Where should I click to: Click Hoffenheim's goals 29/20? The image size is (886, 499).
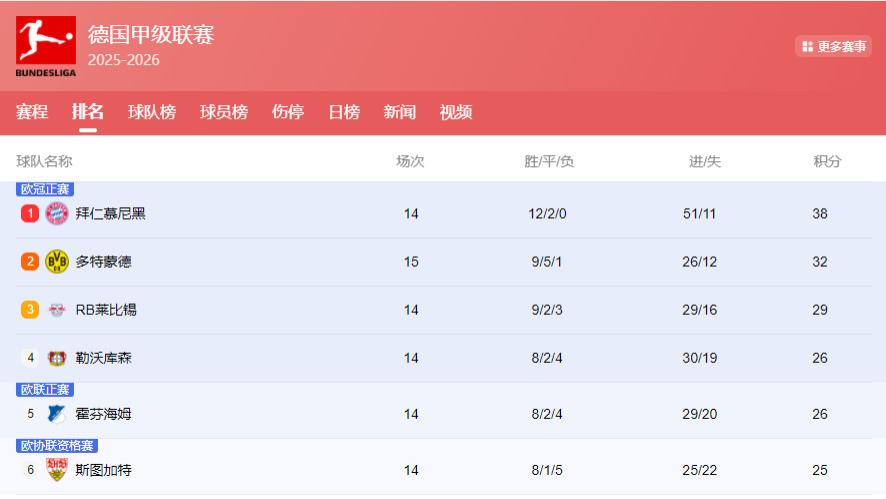pyautogui.click(x=700, y=414)
